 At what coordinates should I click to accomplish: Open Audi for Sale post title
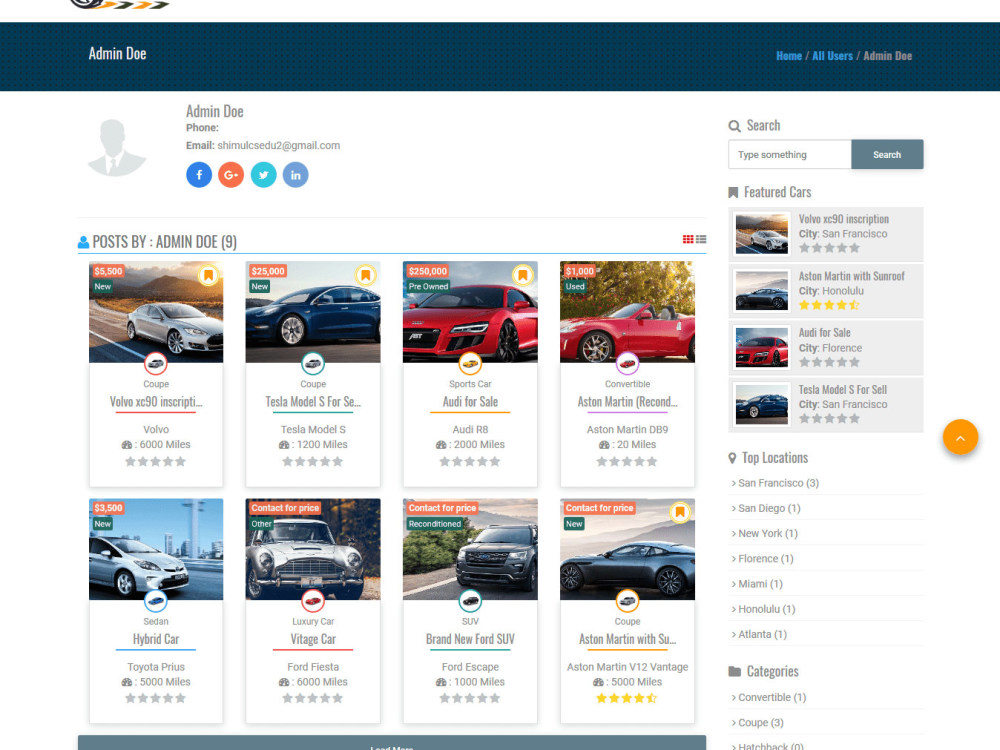pos(470,402)
